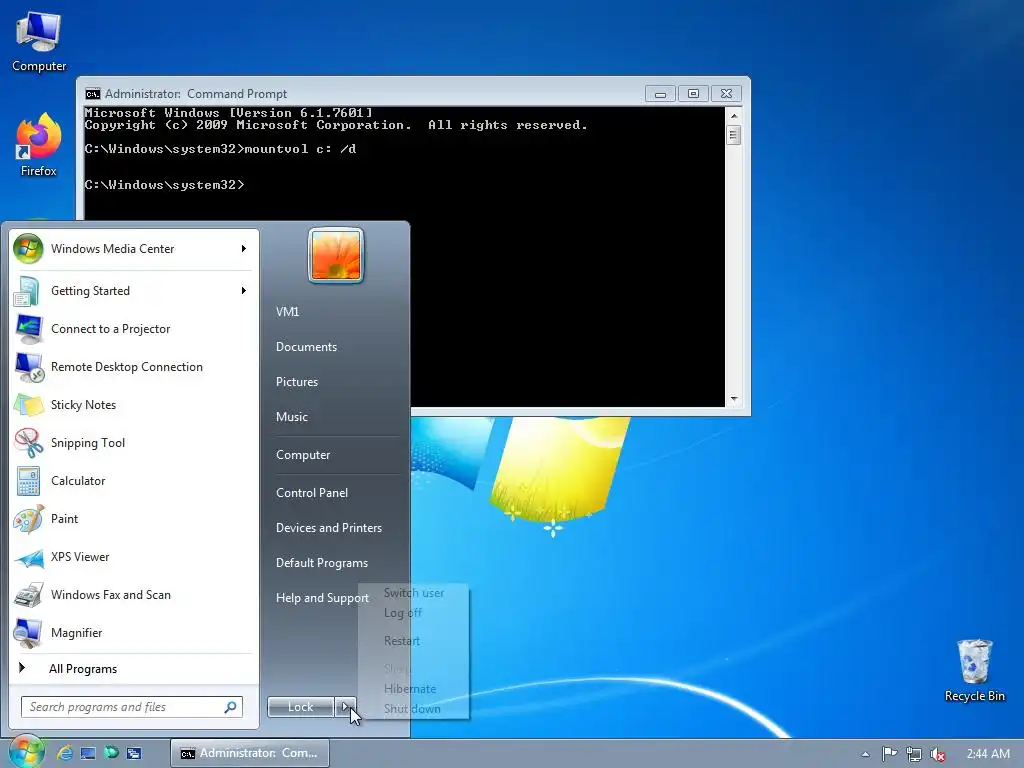Viewport: 1024px width, 768px height.
Task: Open Windows Media Player from taskbar
Action: (111, 753)
